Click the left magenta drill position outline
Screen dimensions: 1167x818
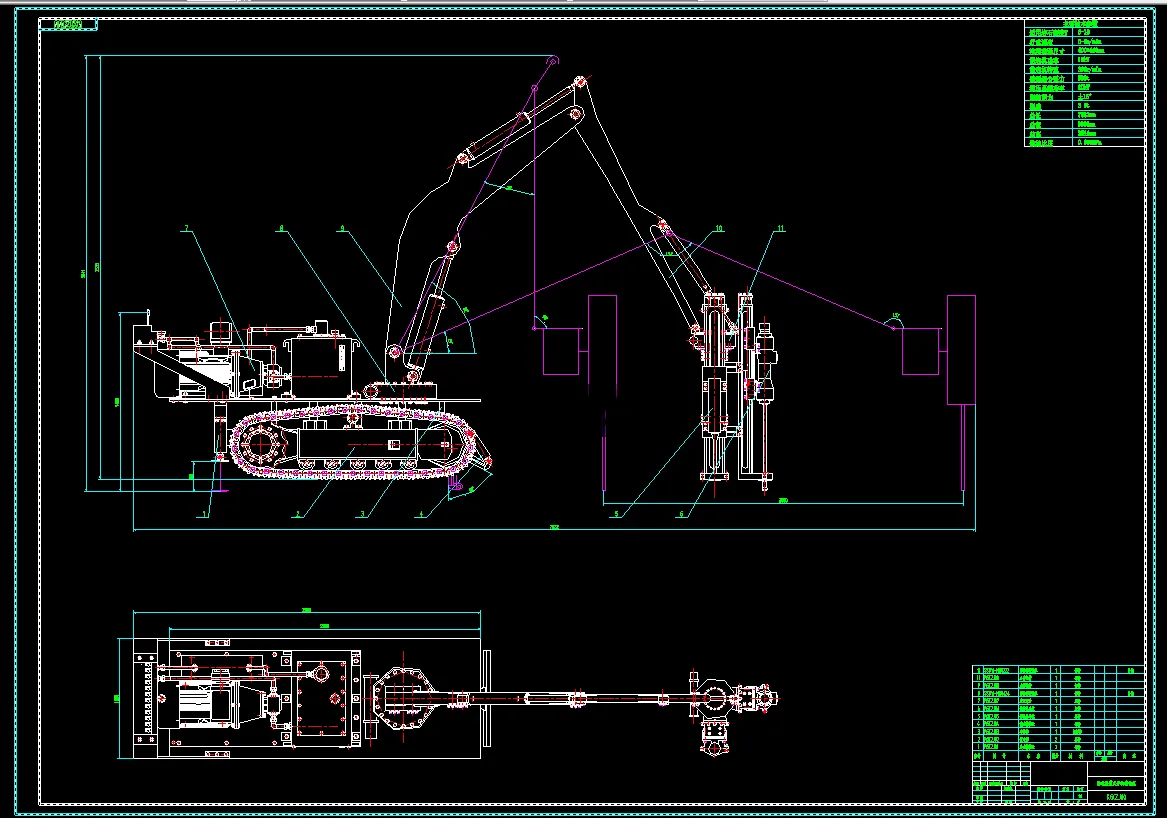tap(579, 336)
